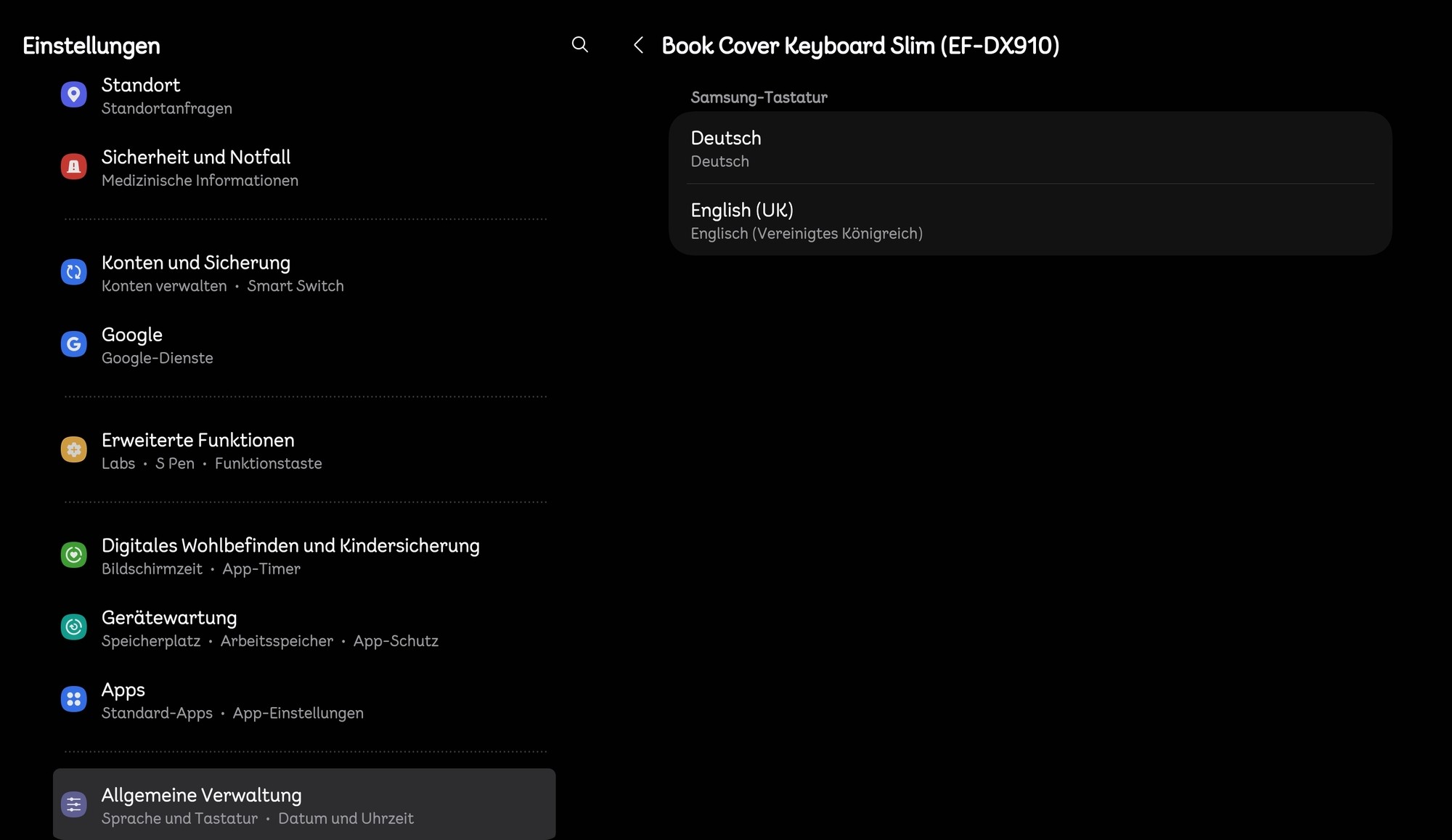Click the App-Schutz subtitle text

pos(396,641)
